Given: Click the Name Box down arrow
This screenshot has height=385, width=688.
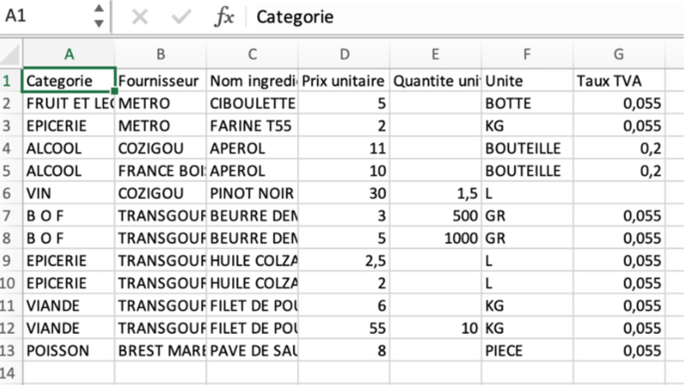Looking at the screenshot, I should coord(99,24).
